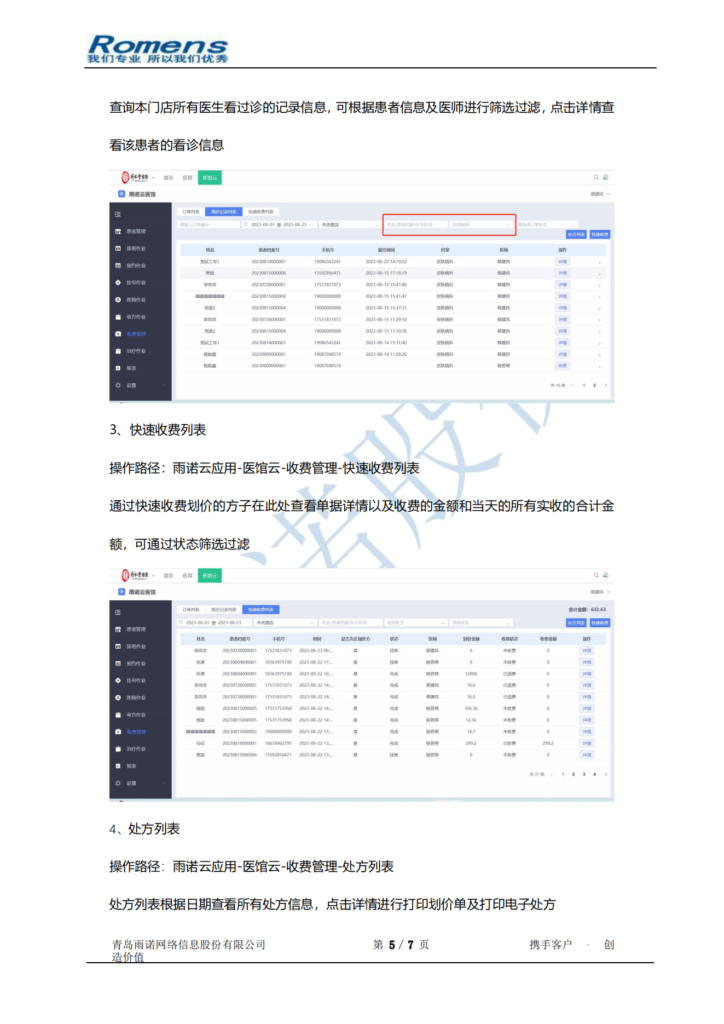Select 快速收费列表 tab in lower screenshot

(x=261, y=609)
